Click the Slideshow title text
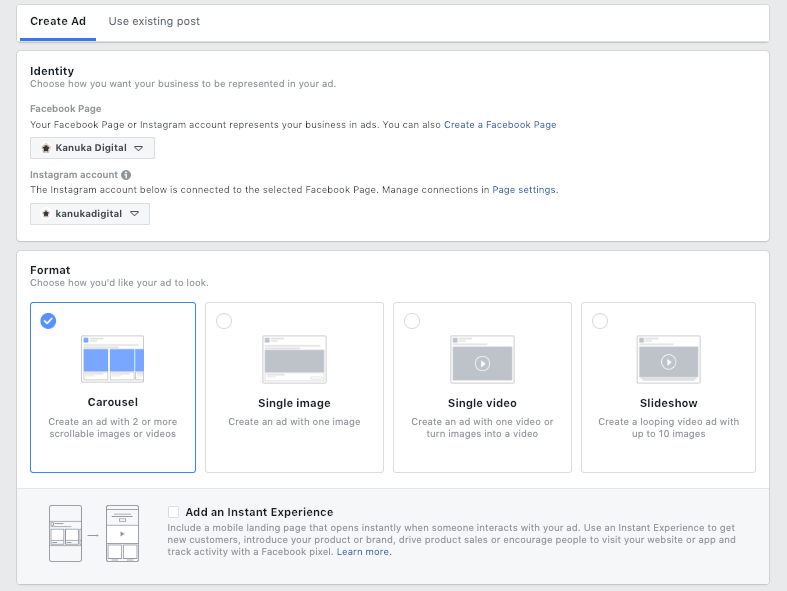Screen dimensions: 787x591 coord(669,403)
